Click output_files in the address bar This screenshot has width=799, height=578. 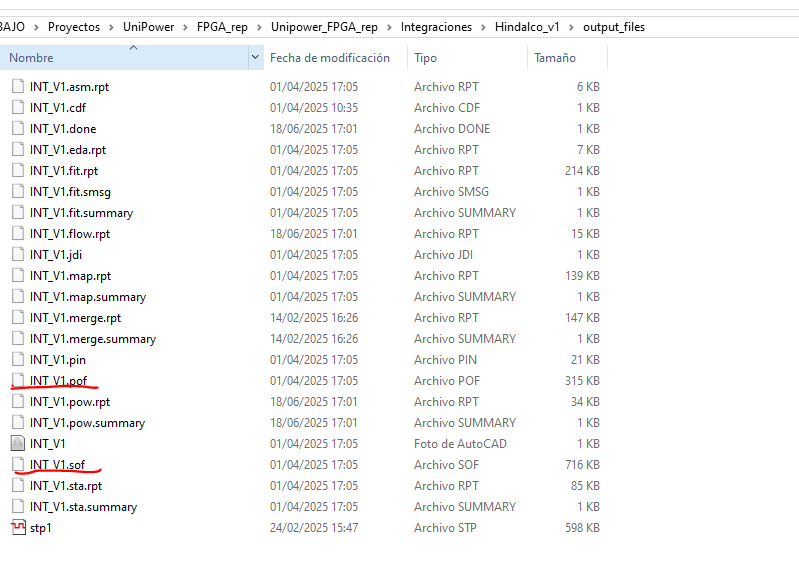[614, 27]
